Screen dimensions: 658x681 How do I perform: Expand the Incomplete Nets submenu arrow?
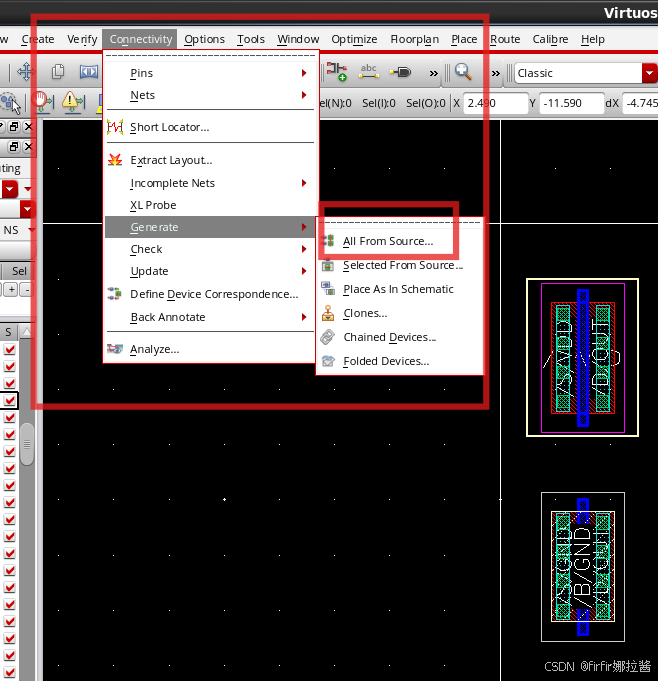(304, 183)
